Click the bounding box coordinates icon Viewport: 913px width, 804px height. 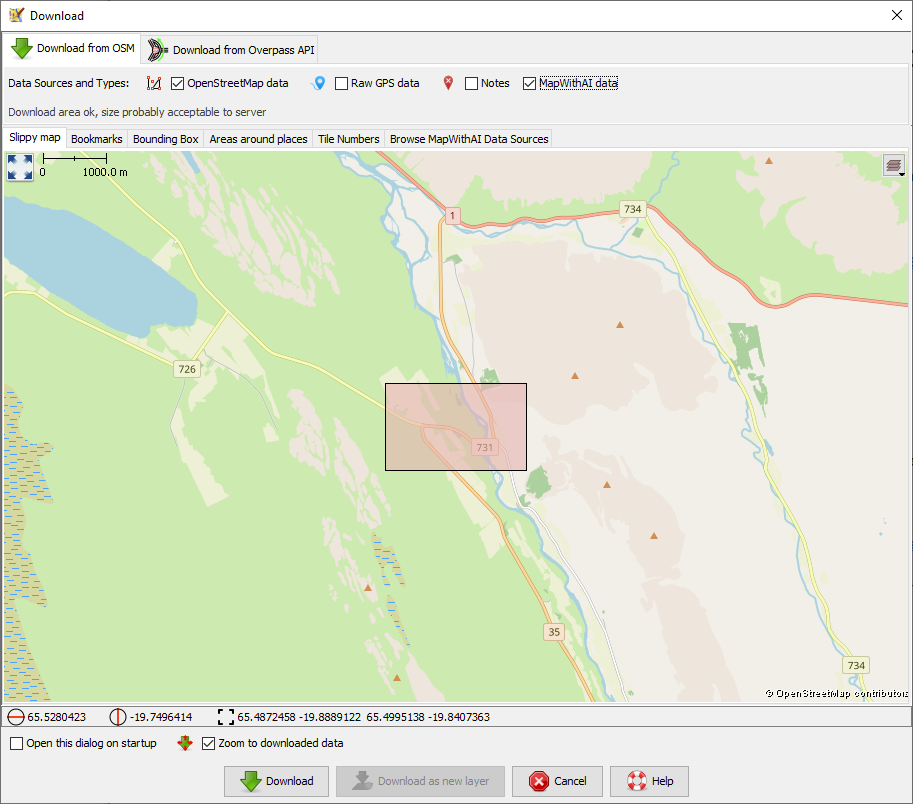point(225,717)
